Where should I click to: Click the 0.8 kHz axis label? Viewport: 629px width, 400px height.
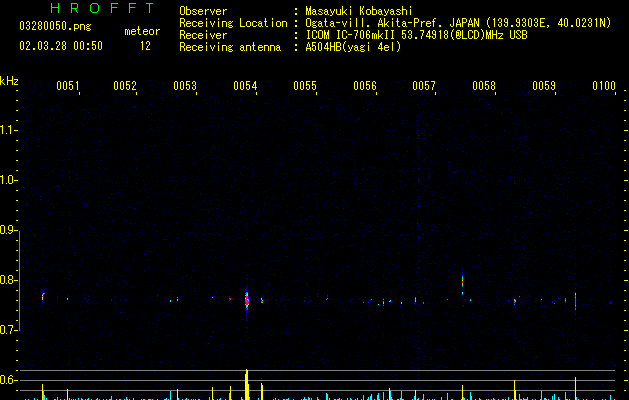pos(8,280)
